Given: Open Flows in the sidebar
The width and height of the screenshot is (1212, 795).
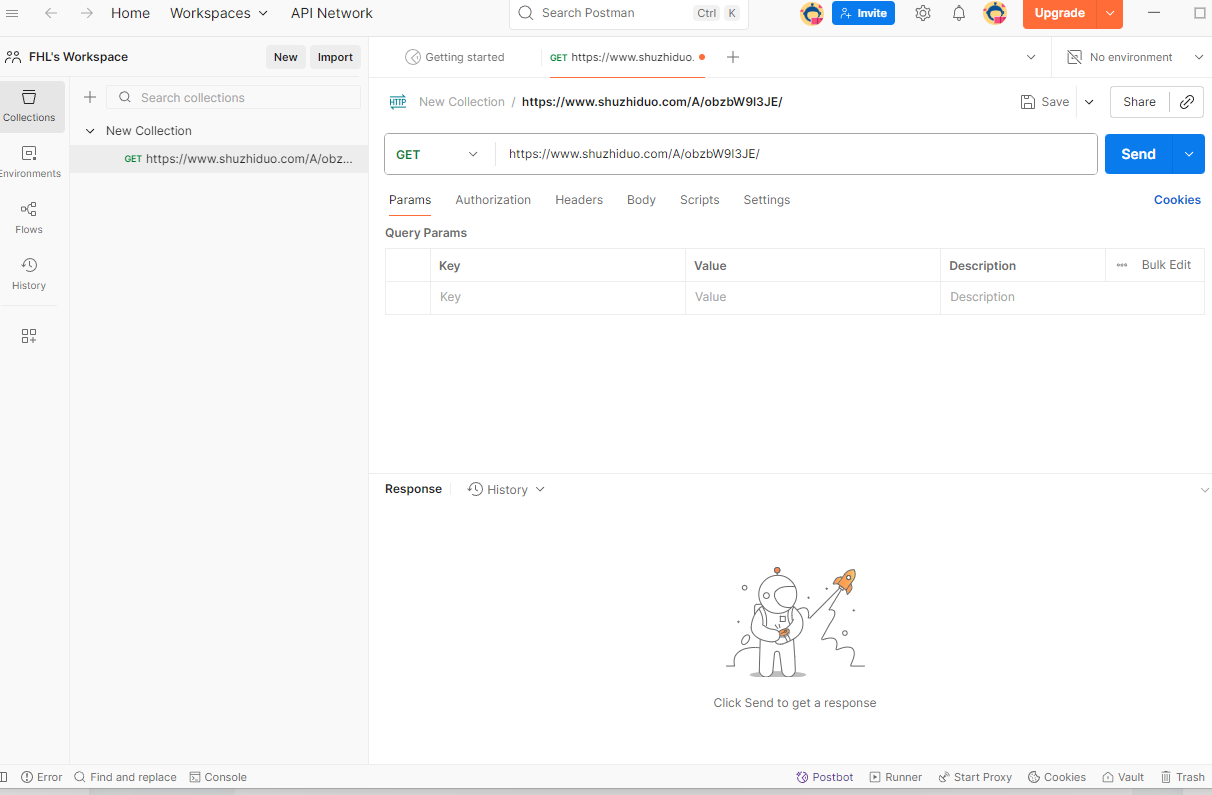Looking at the screenshot, I should tap(29, 218).
